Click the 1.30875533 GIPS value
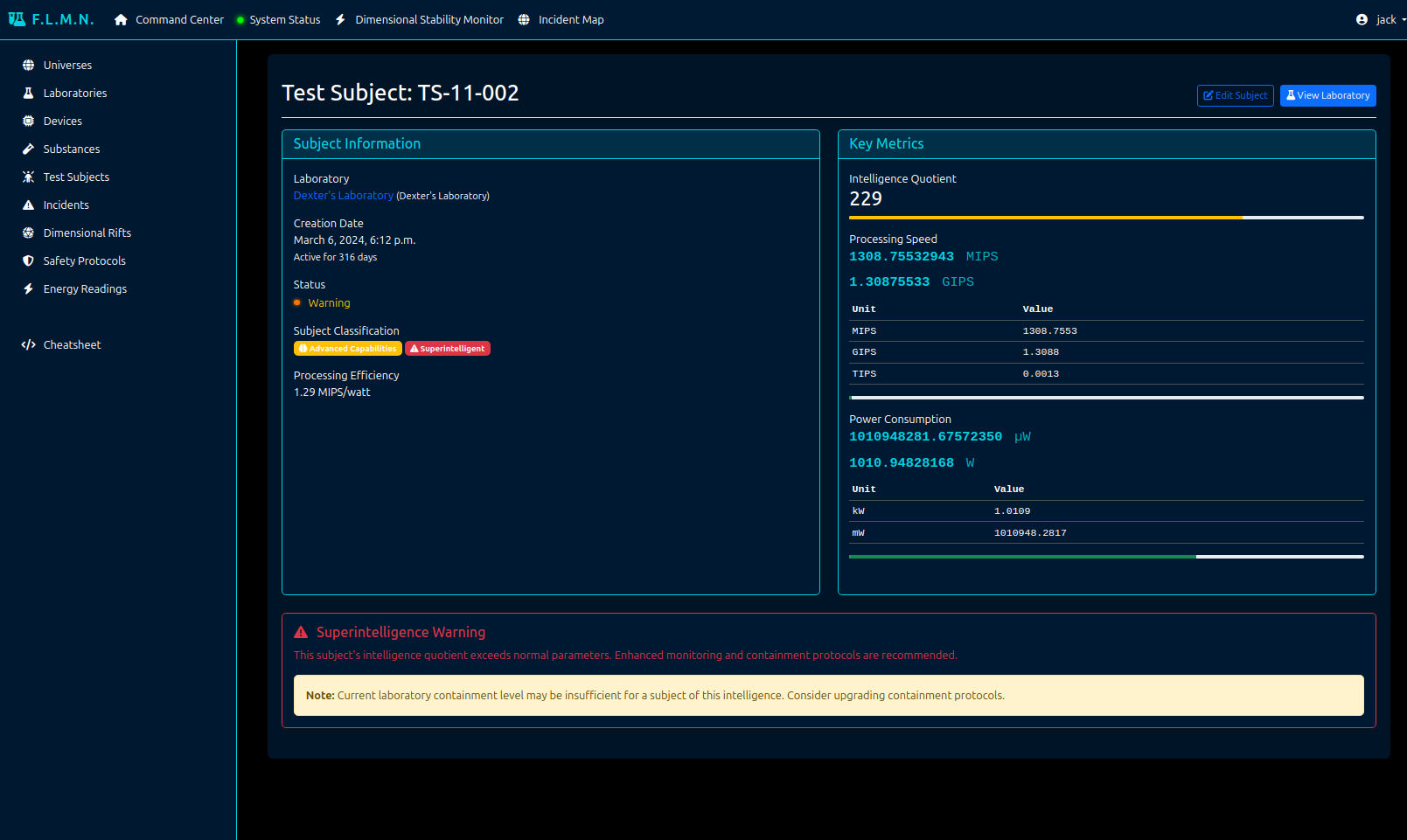1407x840 pixels. coord(889,281)
